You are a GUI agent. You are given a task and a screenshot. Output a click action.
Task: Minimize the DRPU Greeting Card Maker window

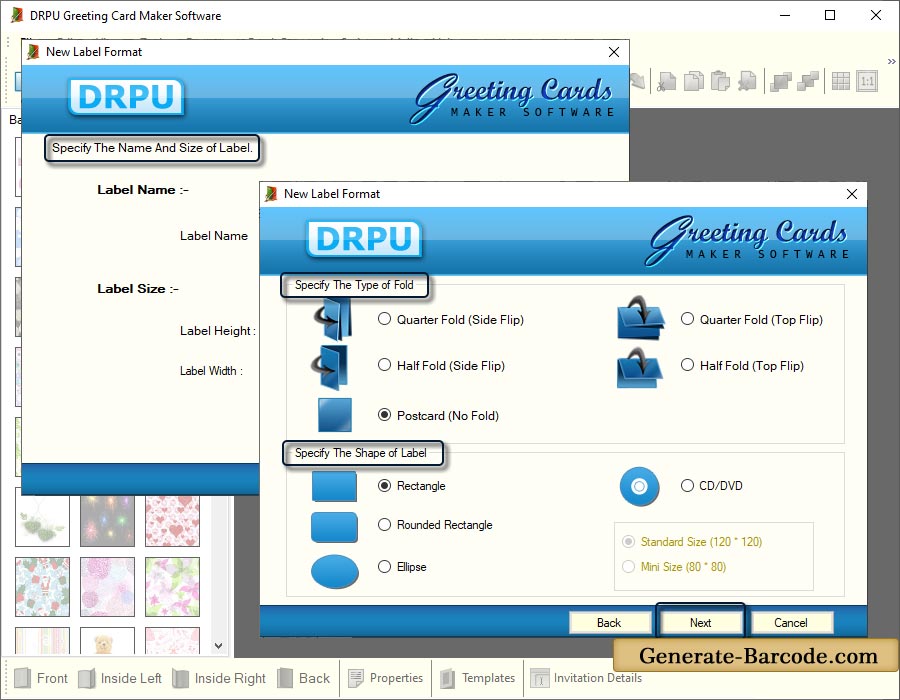tap(785, 15)
